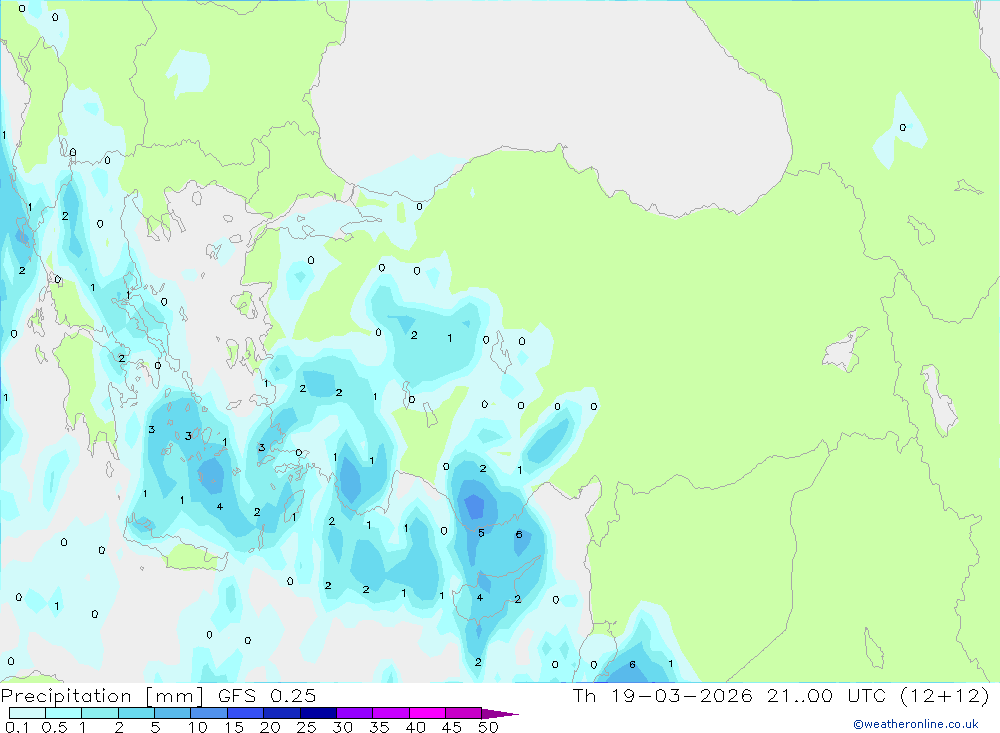The image size is (1000, 733).
Task: Click legend scale label '25'
Action: [306, 727]
